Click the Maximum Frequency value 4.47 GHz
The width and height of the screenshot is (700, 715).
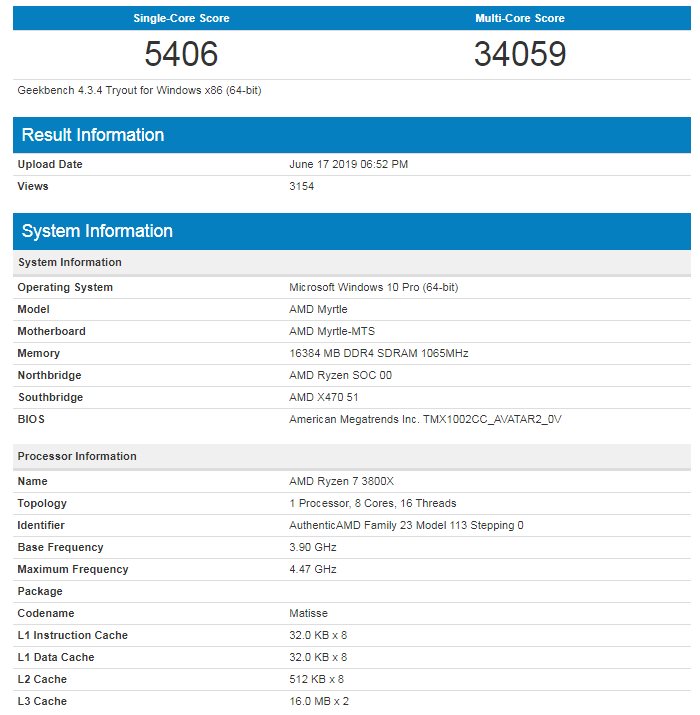(313, 569)
